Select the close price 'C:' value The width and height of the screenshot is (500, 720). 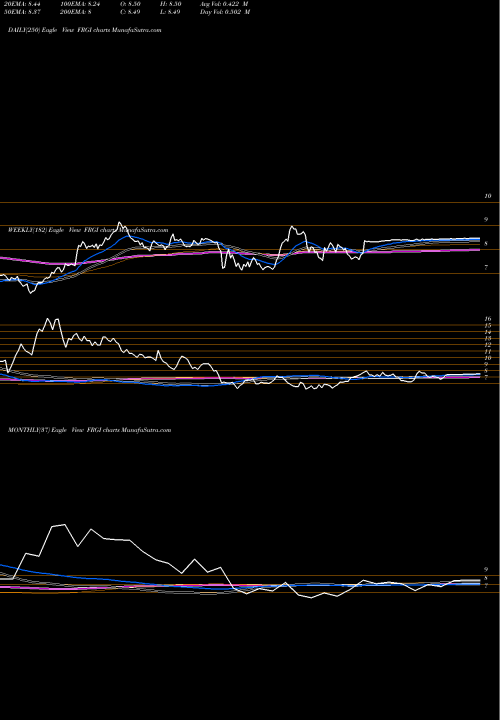(x=131, y=12)
